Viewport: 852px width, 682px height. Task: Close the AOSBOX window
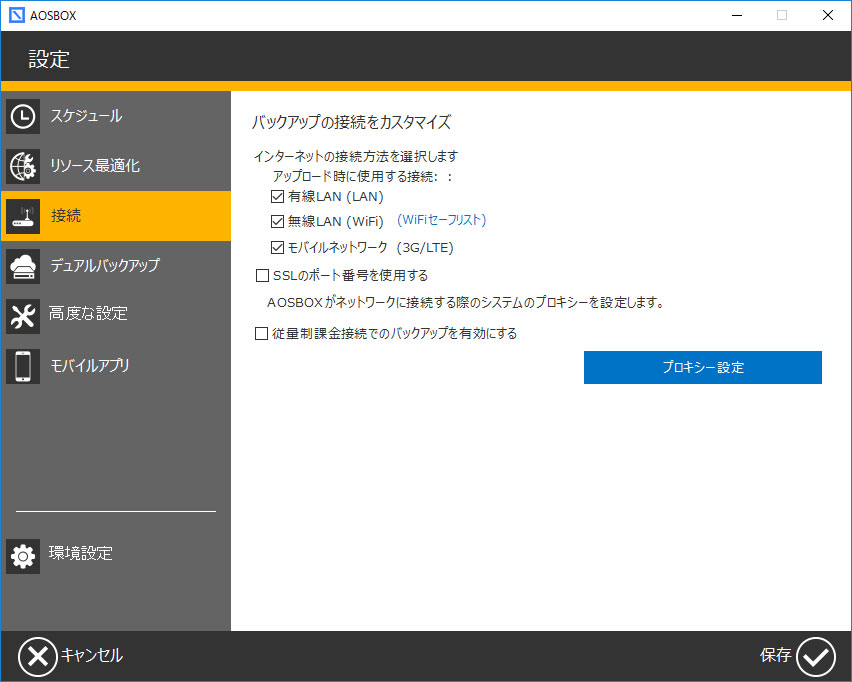(828, 15)
